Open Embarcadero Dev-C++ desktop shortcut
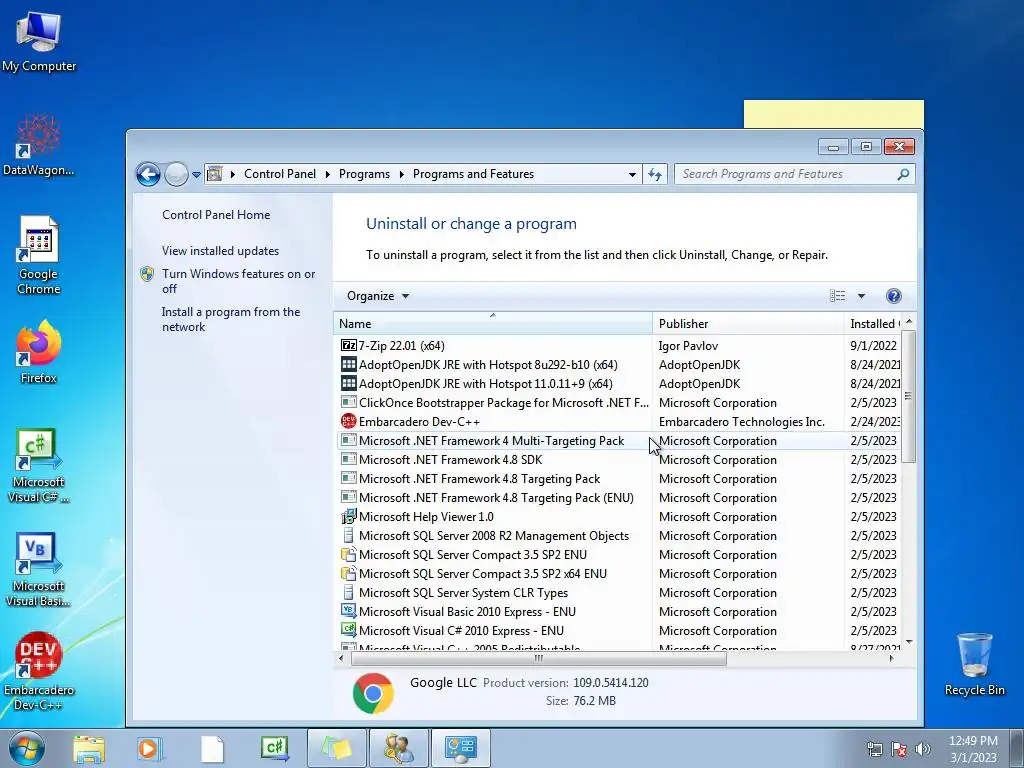Screen dimensions: 1024x768 pos(39,671)
